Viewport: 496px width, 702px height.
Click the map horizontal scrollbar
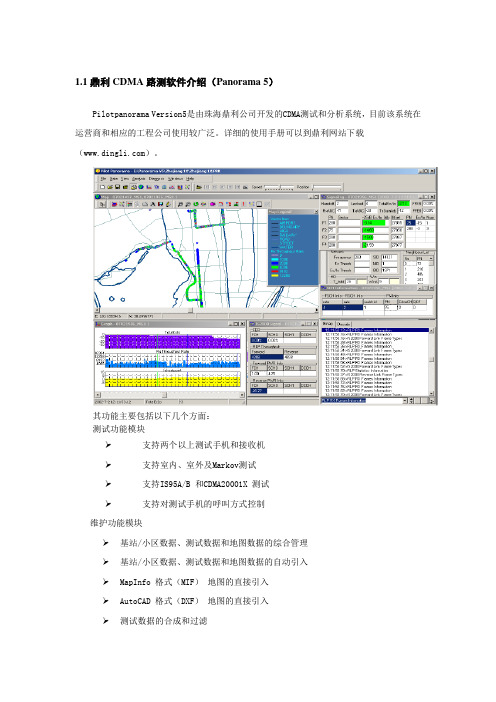(x=206, y=310)
